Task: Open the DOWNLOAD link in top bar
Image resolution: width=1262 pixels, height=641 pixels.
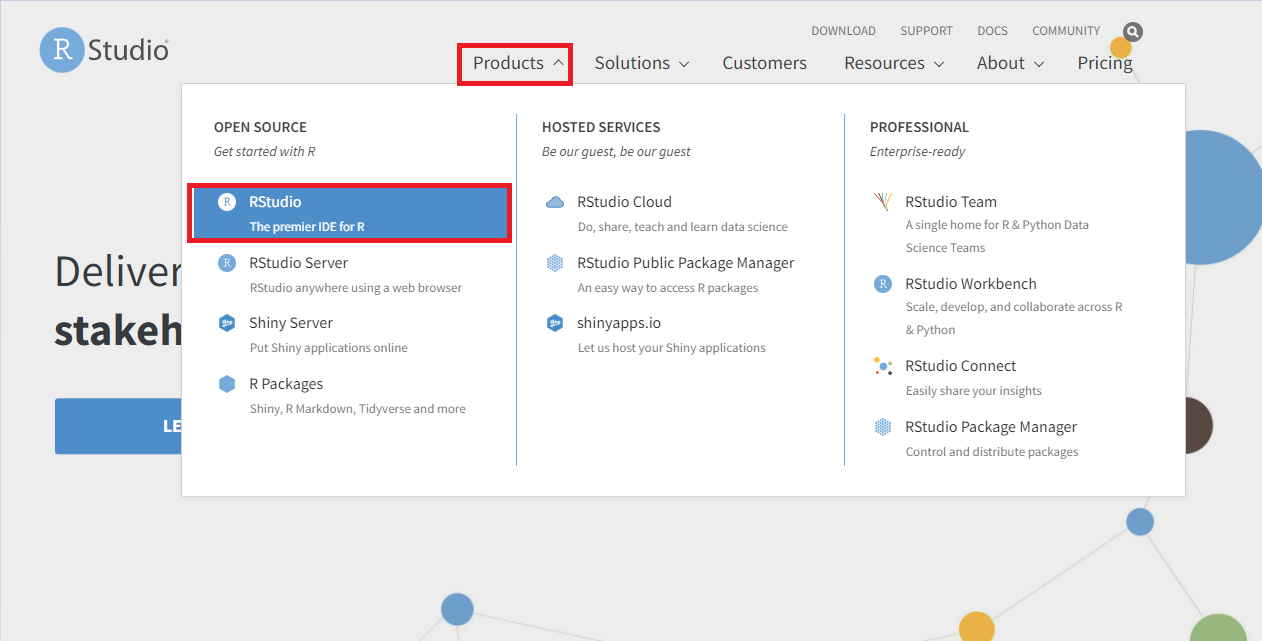Action: pos(843,31)
